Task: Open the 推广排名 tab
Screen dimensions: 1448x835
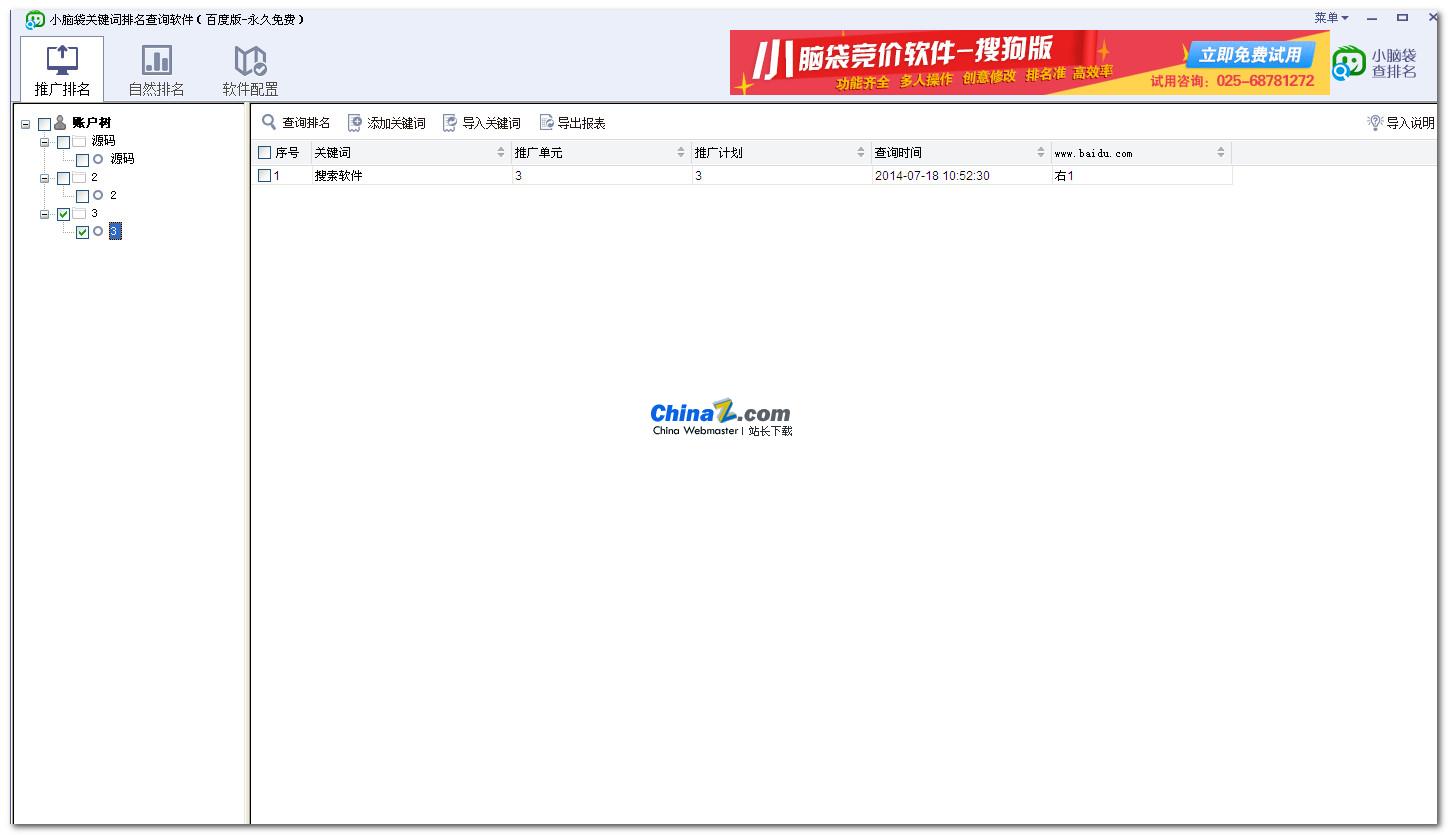Action: click(62, 69)
